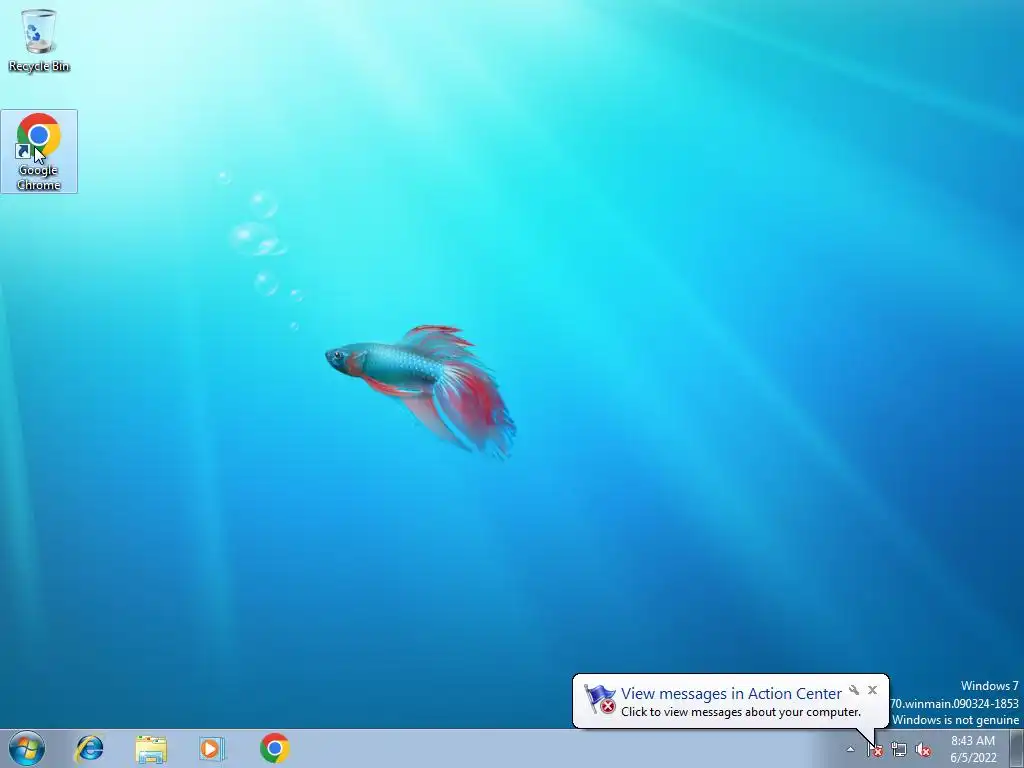This screenshot has height=768, width=1024.
Task: Open Google Chrome from the taskbar
Action: pos(275,748)
